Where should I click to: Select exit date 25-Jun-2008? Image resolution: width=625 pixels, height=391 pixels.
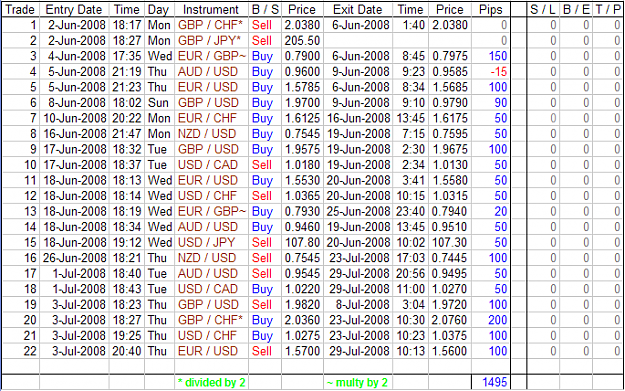[x=358, y=212]
